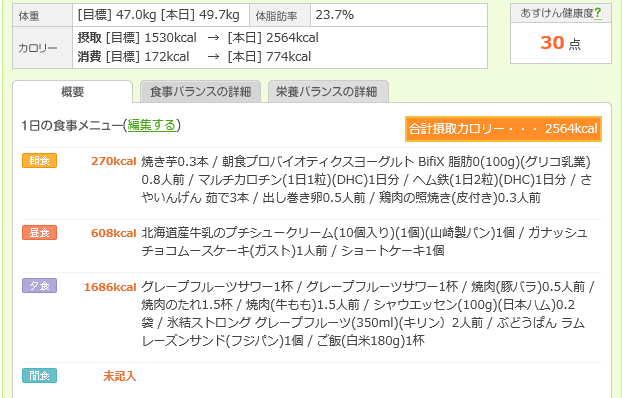Click the カロリー row label cell
This screenshot has height=398, width=622.
pos(42,48)
